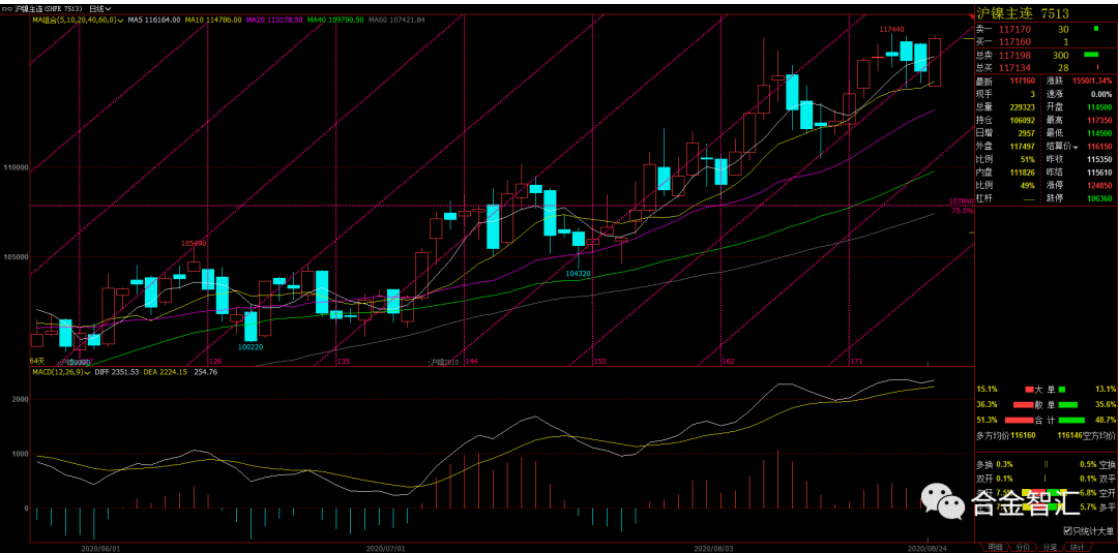Screen dimensions: 1119x553
Task: Switch to the 明细 tab
Action: click(x=994, y=547)
